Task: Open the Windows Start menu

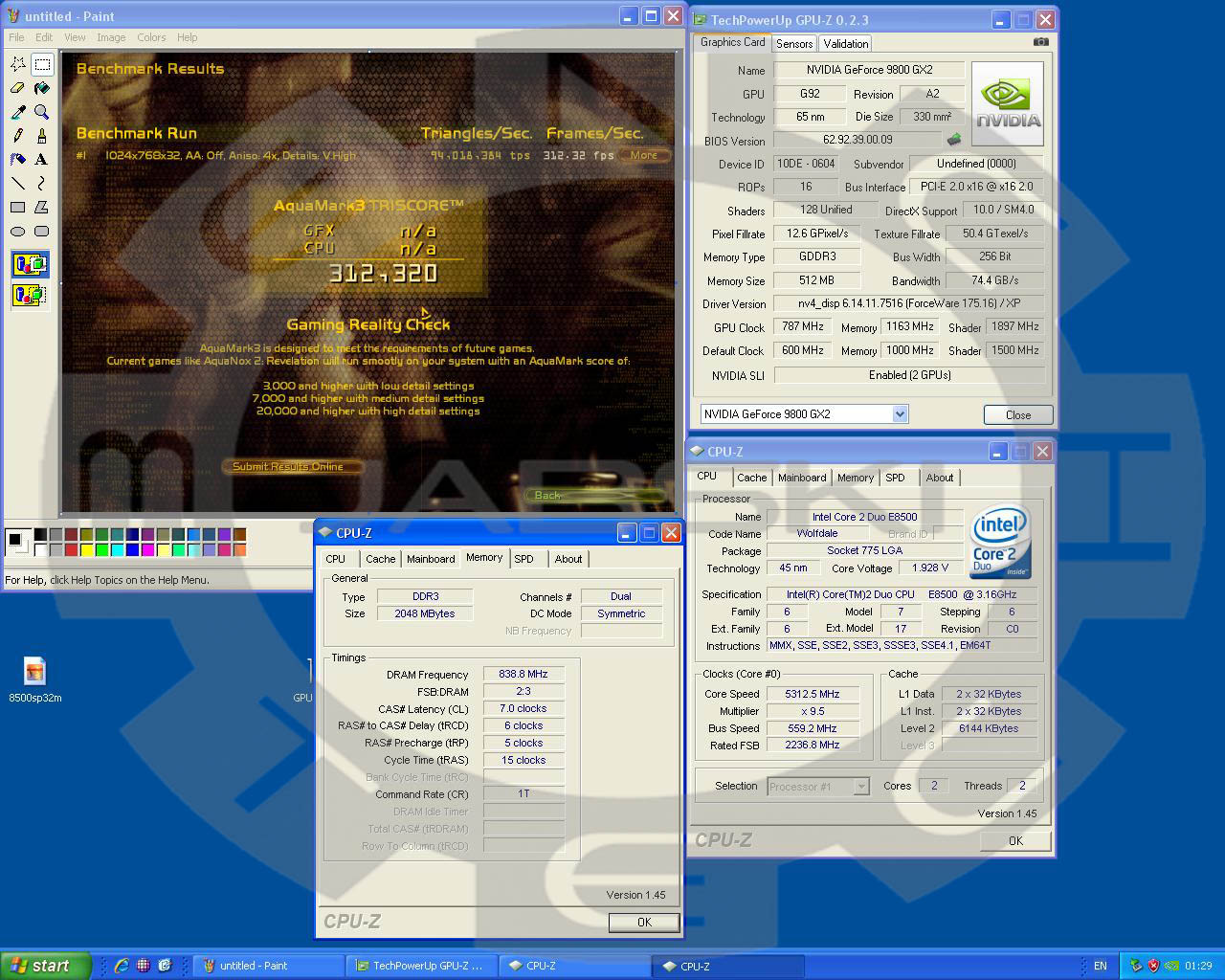Action: pyautogui.click(x=45, y=966)
